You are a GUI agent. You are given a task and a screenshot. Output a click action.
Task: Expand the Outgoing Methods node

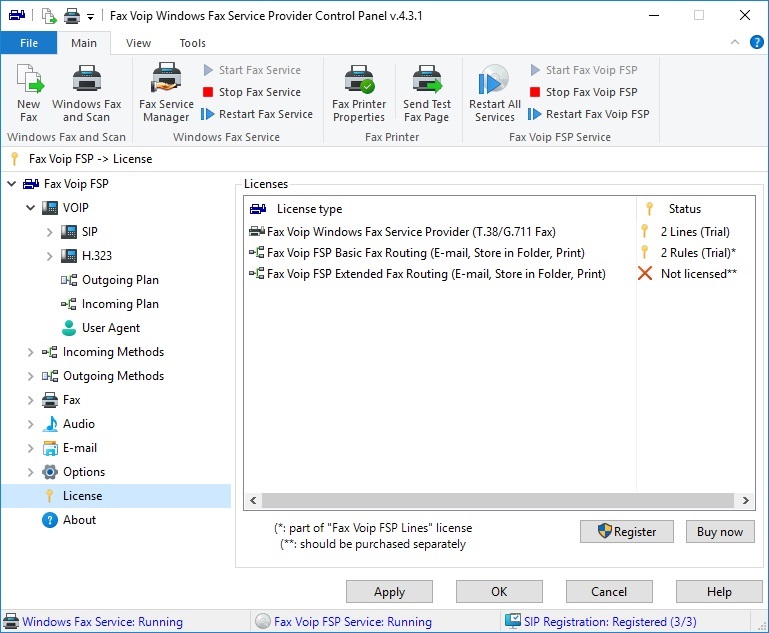click(30, 376)
